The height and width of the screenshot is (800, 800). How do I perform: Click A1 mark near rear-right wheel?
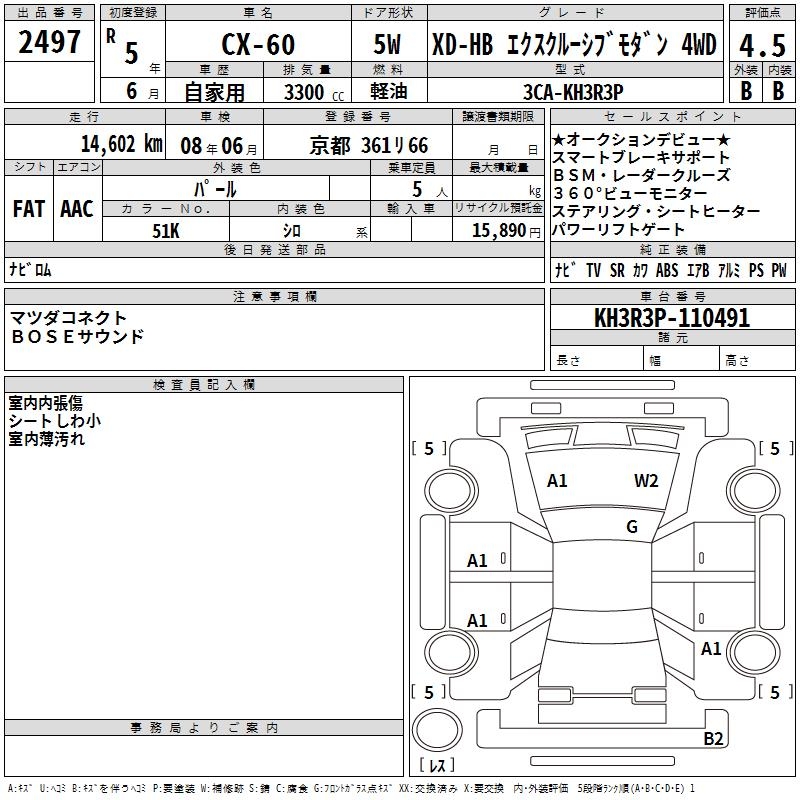tap(710, 649)
